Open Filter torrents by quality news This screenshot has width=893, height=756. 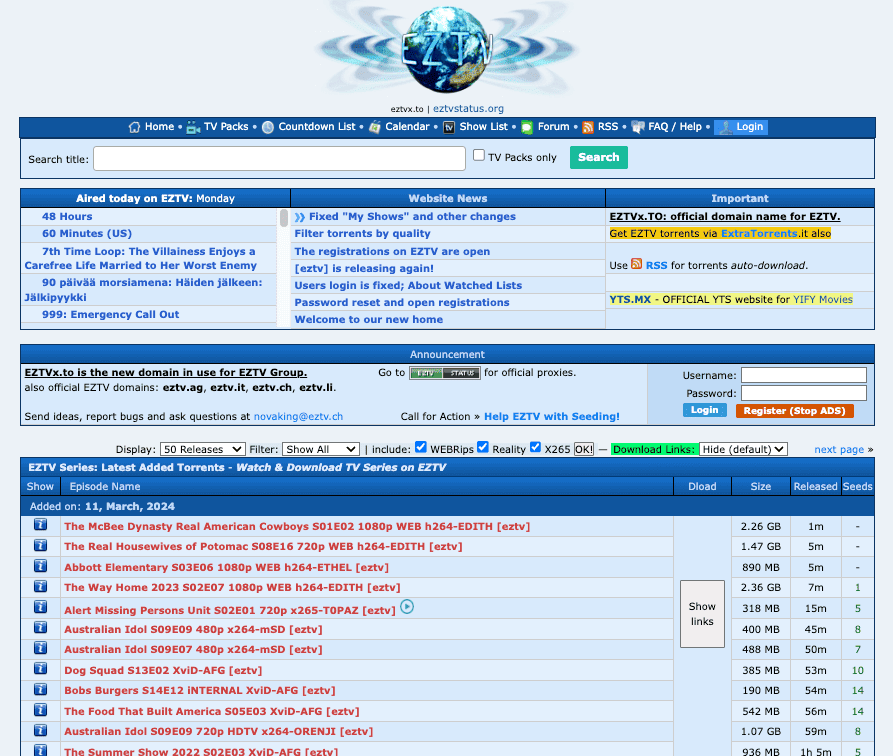pos(362,234)
